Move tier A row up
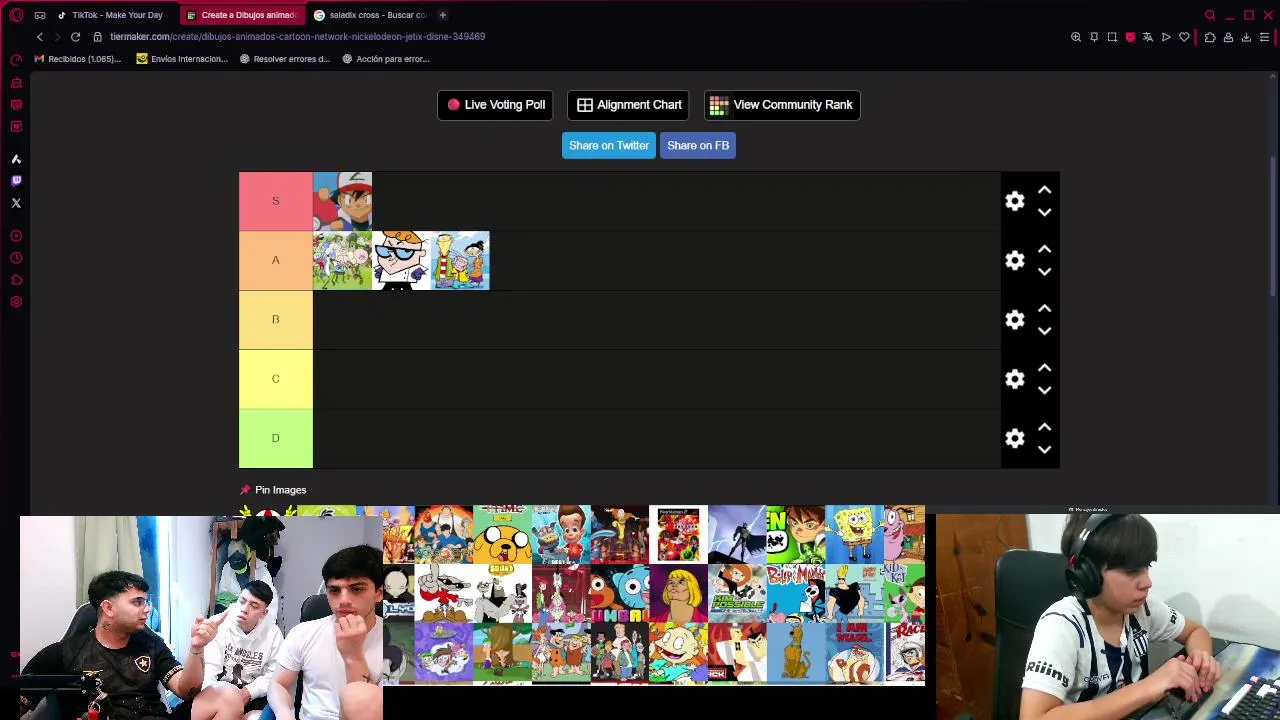 (x=1044, y=249)
